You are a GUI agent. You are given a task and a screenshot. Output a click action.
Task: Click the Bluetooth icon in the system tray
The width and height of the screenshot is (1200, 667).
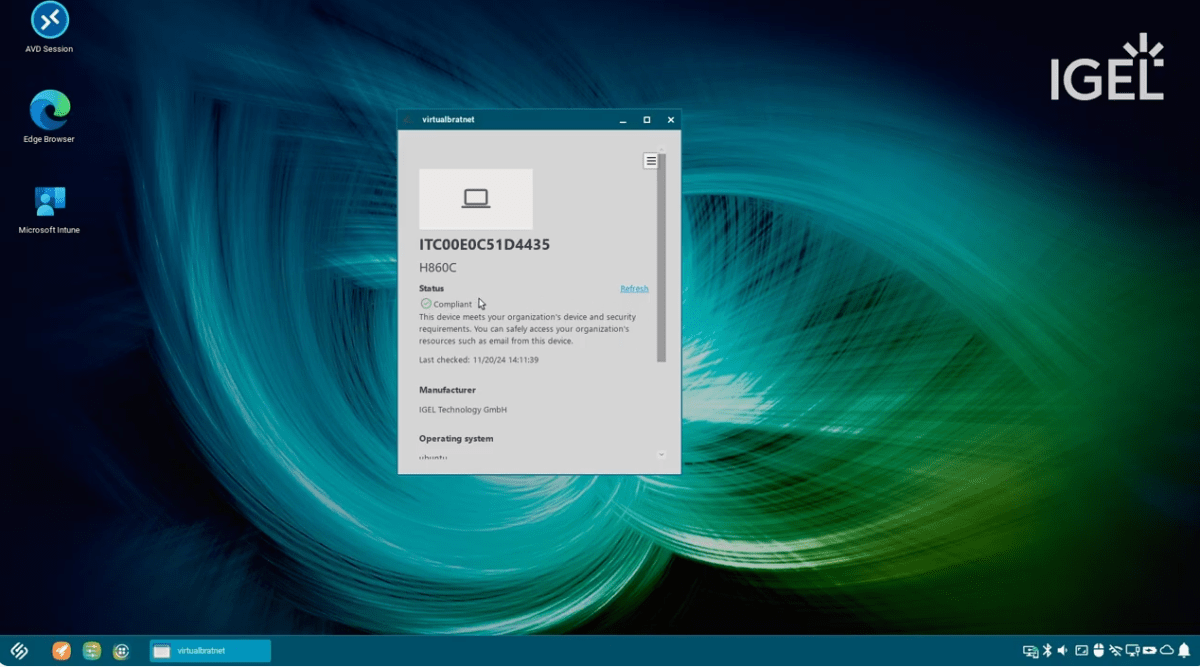coord(1047,651)
